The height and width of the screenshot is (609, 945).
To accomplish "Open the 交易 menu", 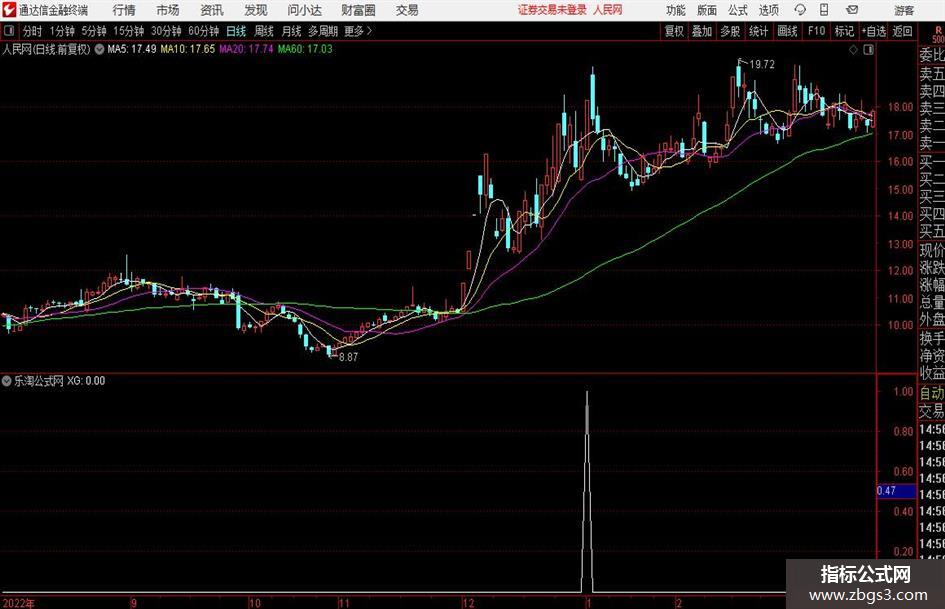I will (407, 10).
